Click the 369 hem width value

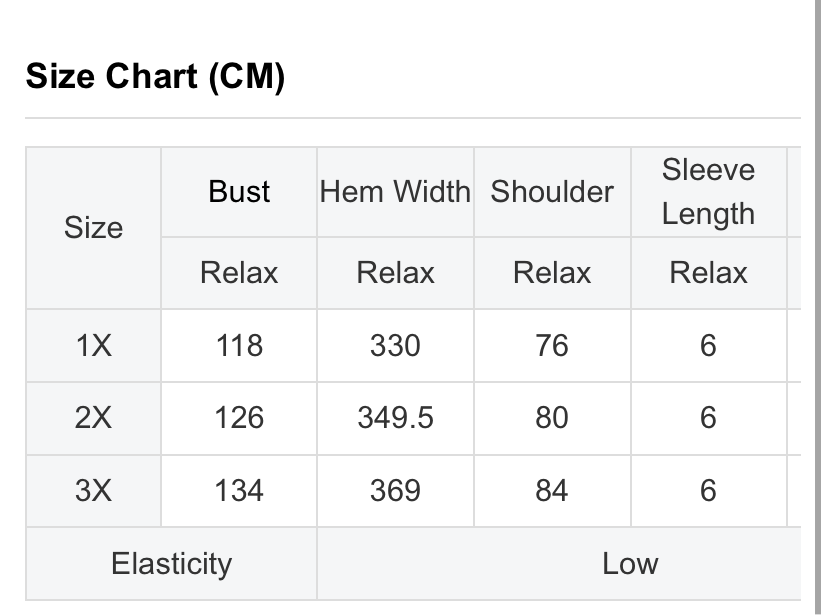(395, 491)
